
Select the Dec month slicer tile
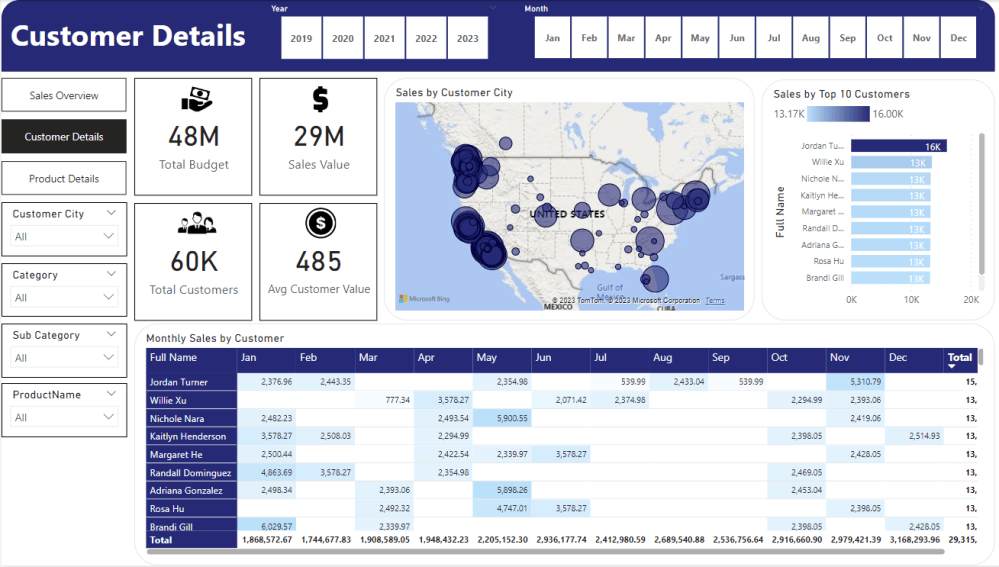coord(959,38)
